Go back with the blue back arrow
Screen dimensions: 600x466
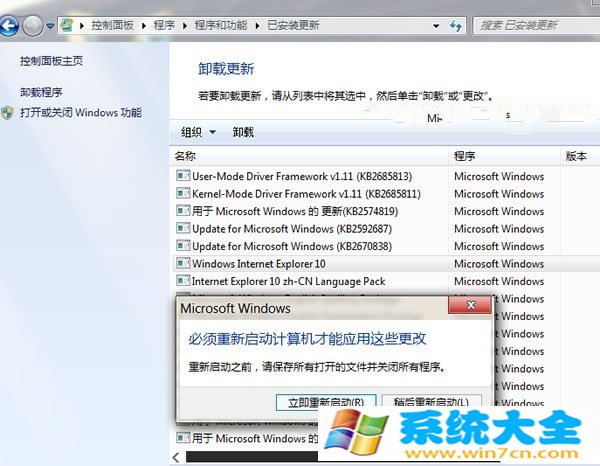pyautogui.click(x=8, y=26)
